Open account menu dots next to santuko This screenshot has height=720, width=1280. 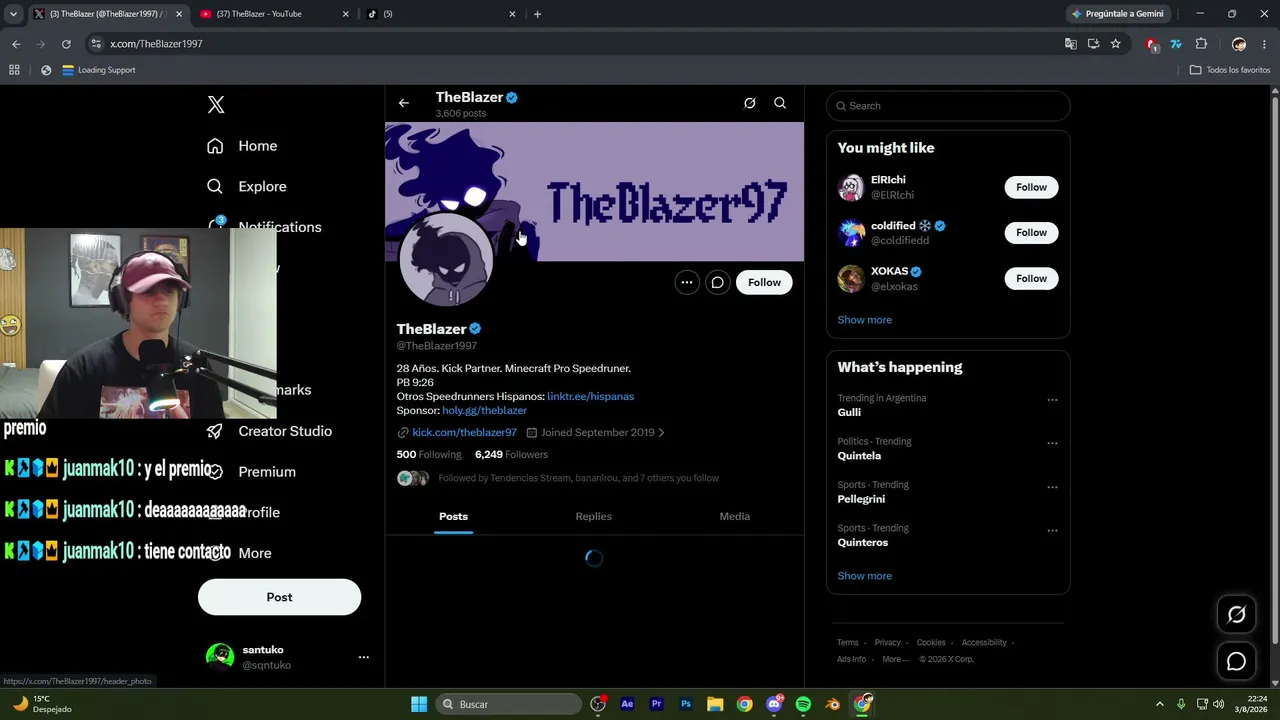364,657
